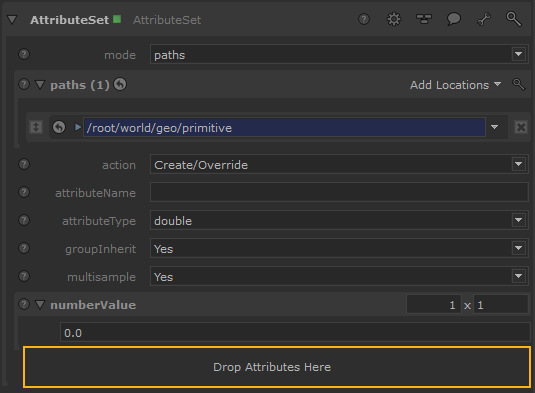
Task: Open the speech bubble comment icon
Action: 453,19
